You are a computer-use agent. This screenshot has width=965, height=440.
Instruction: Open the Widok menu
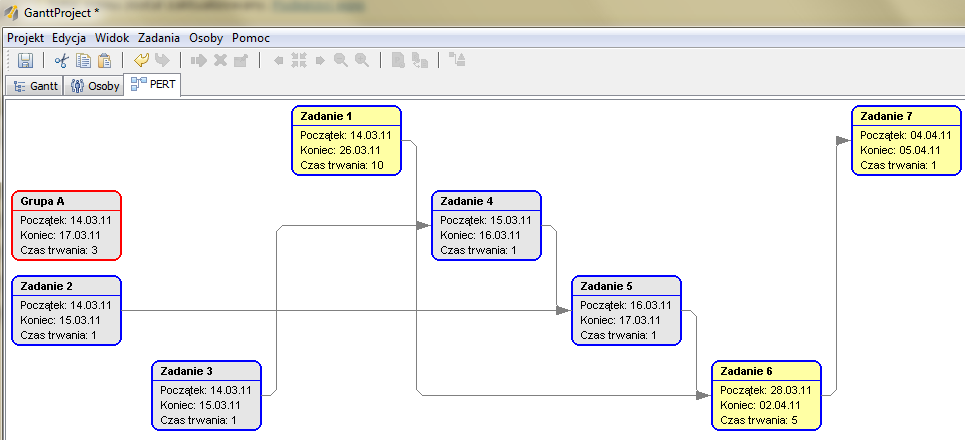pyautogui.click(x=112, y=37)
